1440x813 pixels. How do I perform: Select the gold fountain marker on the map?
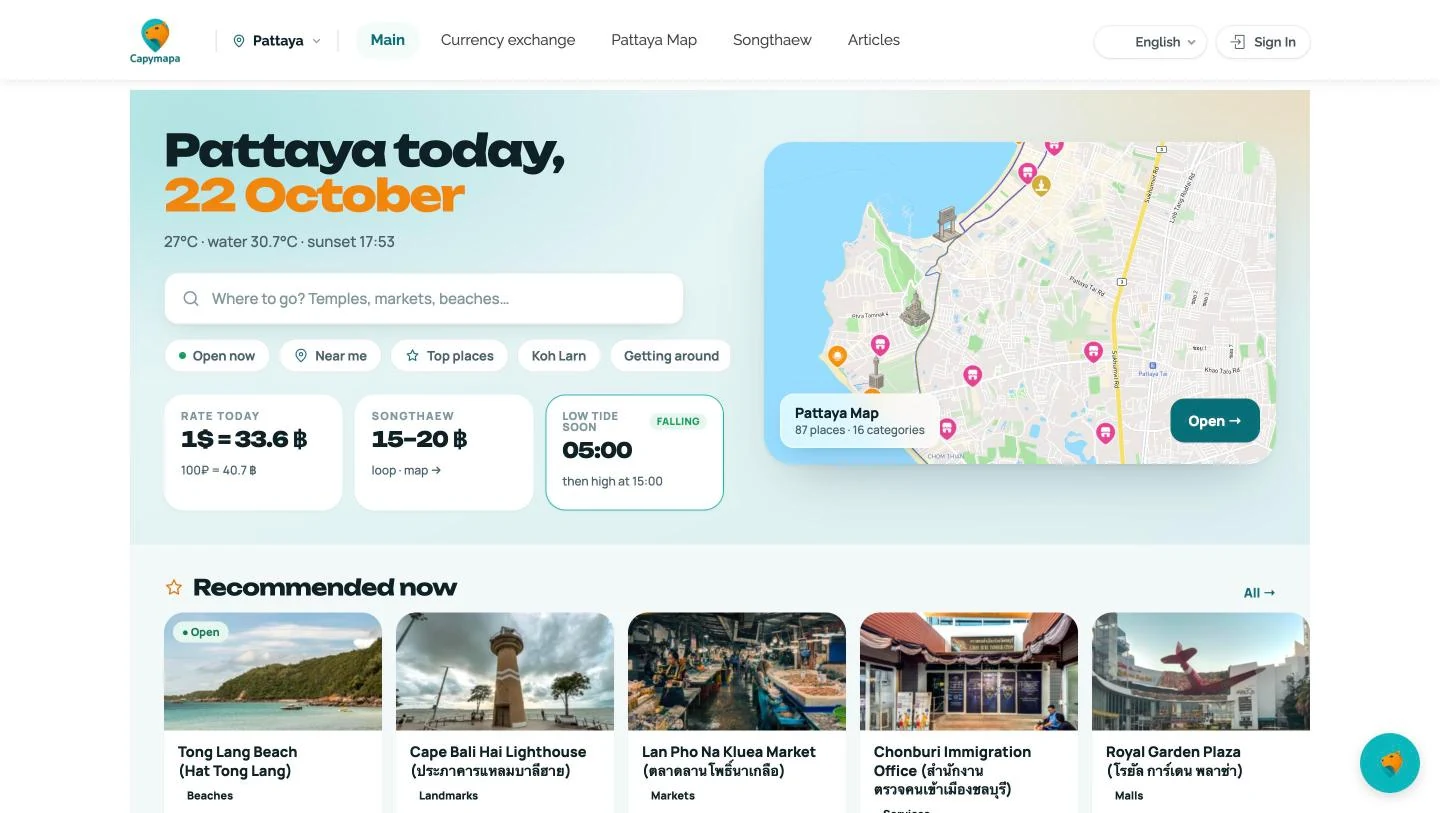click(1041, 185)
